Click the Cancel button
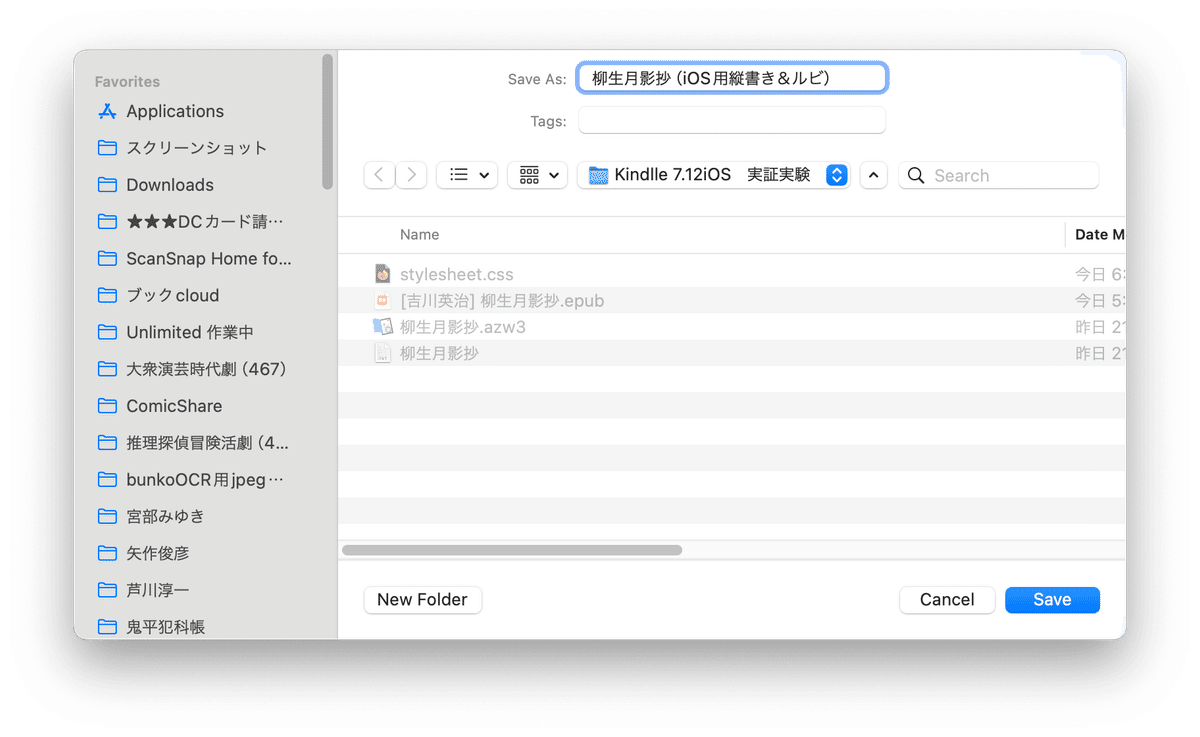This screenshot has height=737, width=1200. 947,600
